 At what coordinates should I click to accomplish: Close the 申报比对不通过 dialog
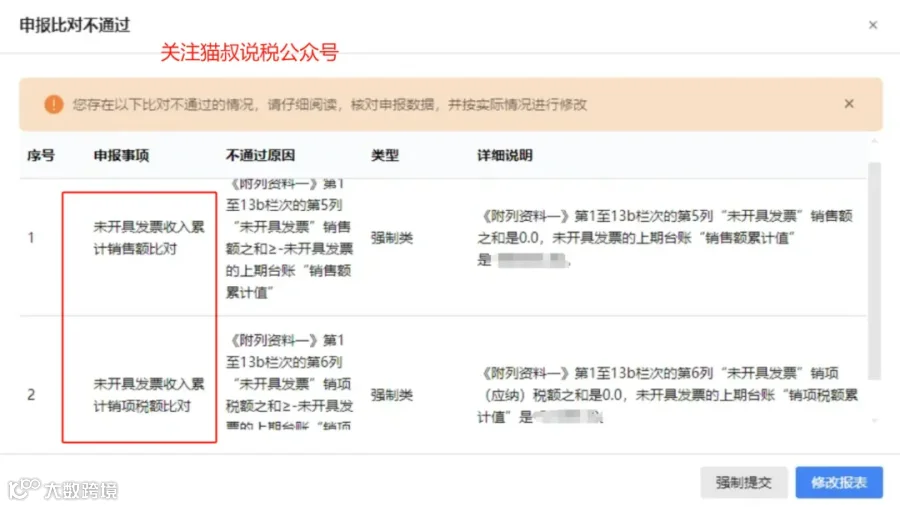(x=872, y=25)
